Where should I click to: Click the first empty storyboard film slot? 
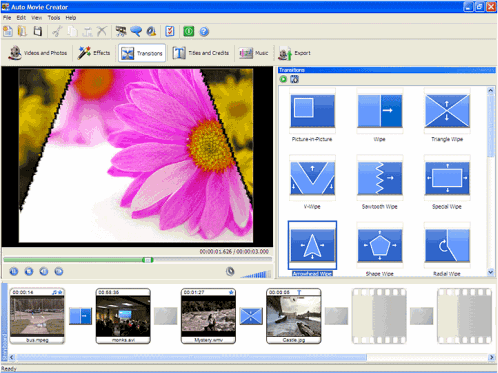[x=379, y=316]
